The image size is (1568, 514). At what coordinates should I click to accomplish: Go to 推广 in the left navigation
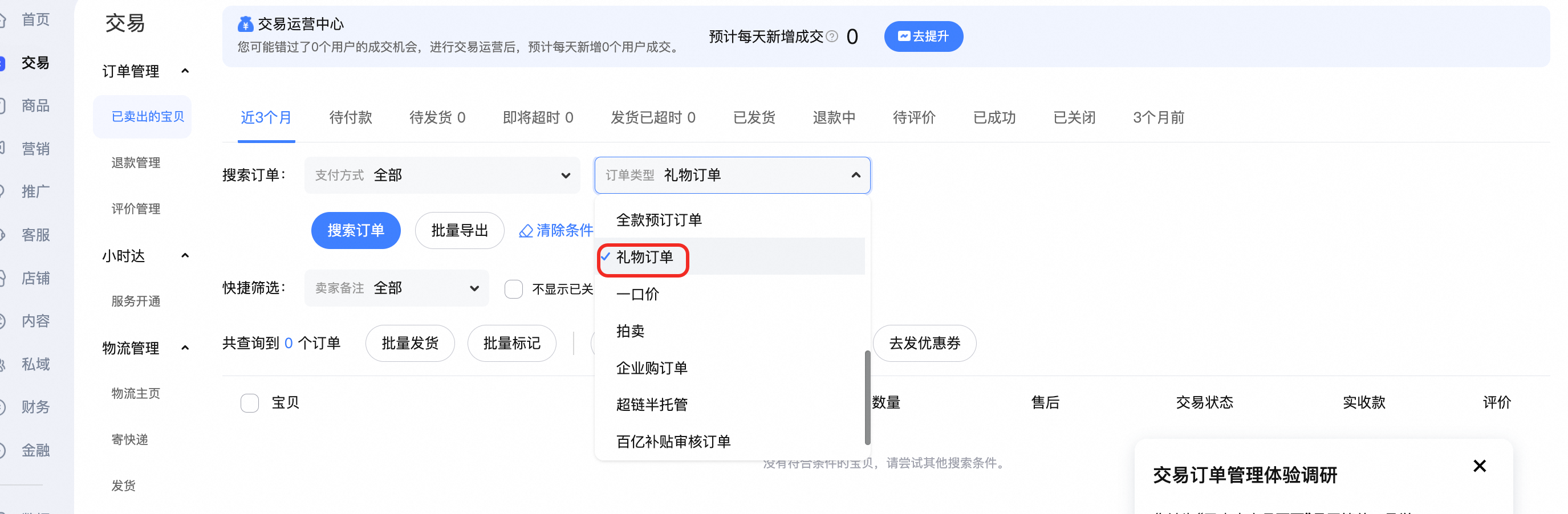[x=35, y=192]
